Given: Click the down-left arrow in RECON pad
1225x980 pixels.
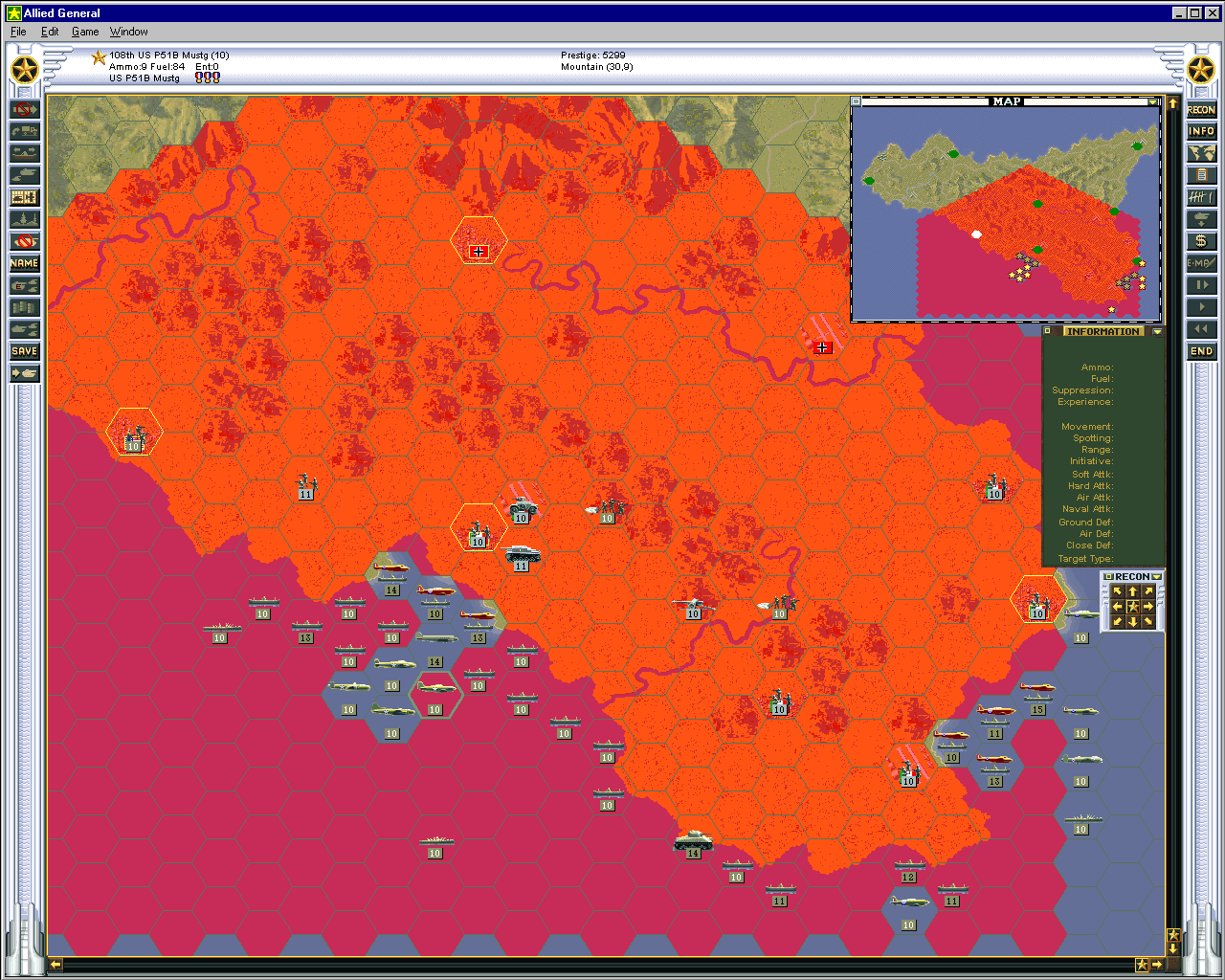Looking at the screenshot, I should (1117, 622).
